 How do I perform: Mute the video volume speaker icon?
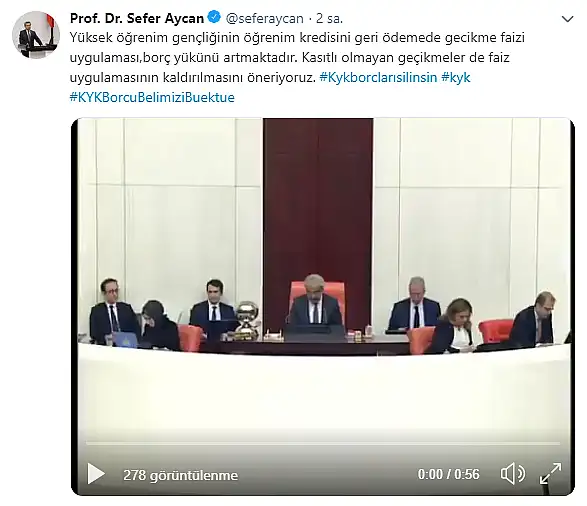point(513,474)
